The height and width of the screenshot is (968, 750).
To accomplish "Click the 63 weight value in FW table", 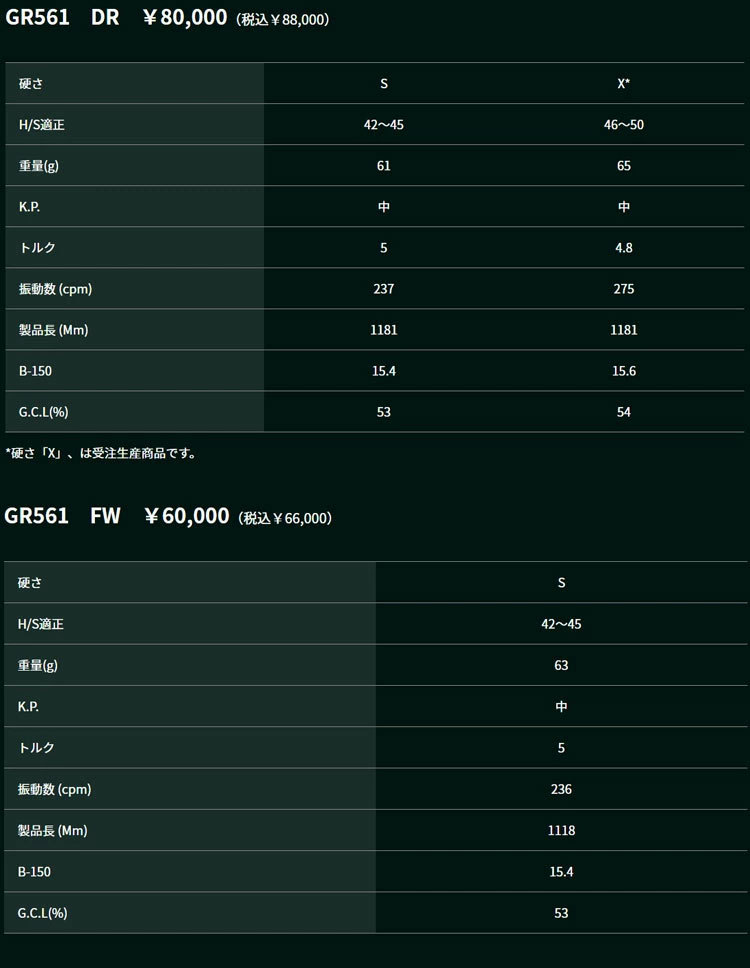I will tap(561, 666).
